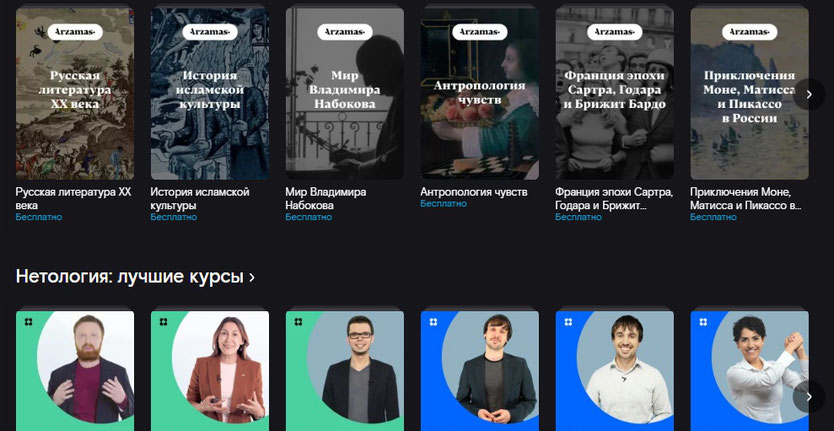
Task: Click the Arzamas logo on История исламской культуры card
Action: point(210,32)
